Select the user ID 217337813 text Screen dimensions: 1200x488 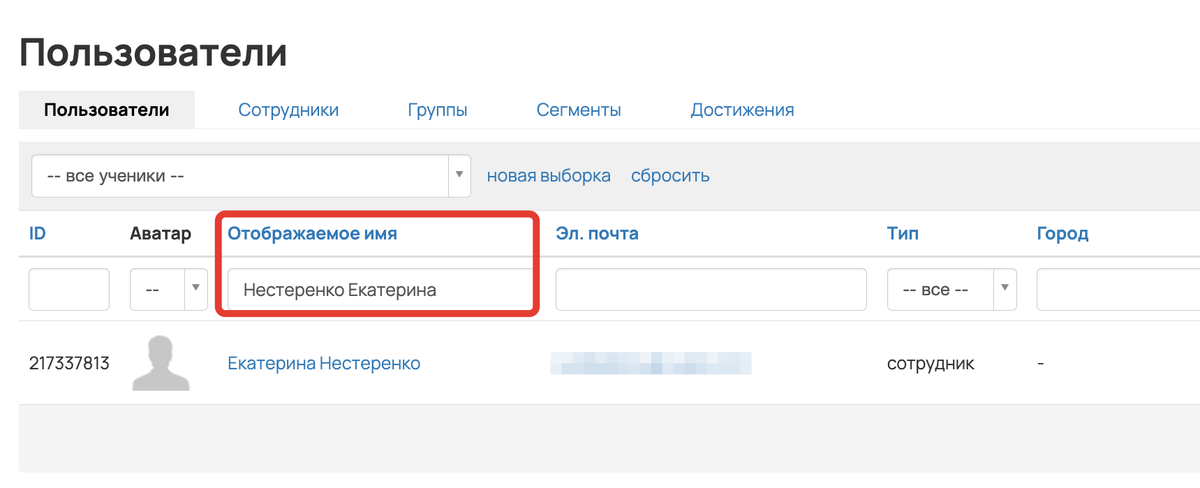[x=69, y=364]
